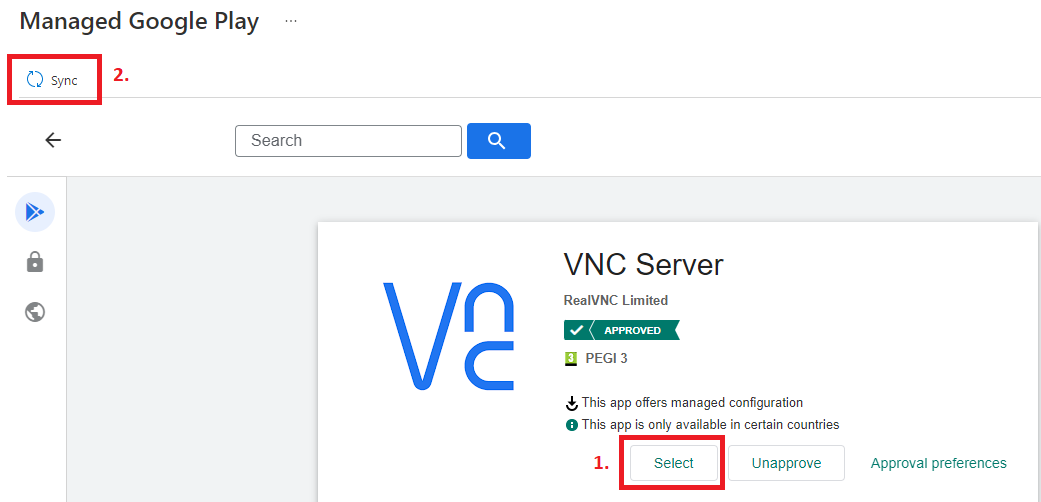Viewport: 1041px width, 502px height.
Task: Click the Unapprove button
Action: (x=786, y=463)
